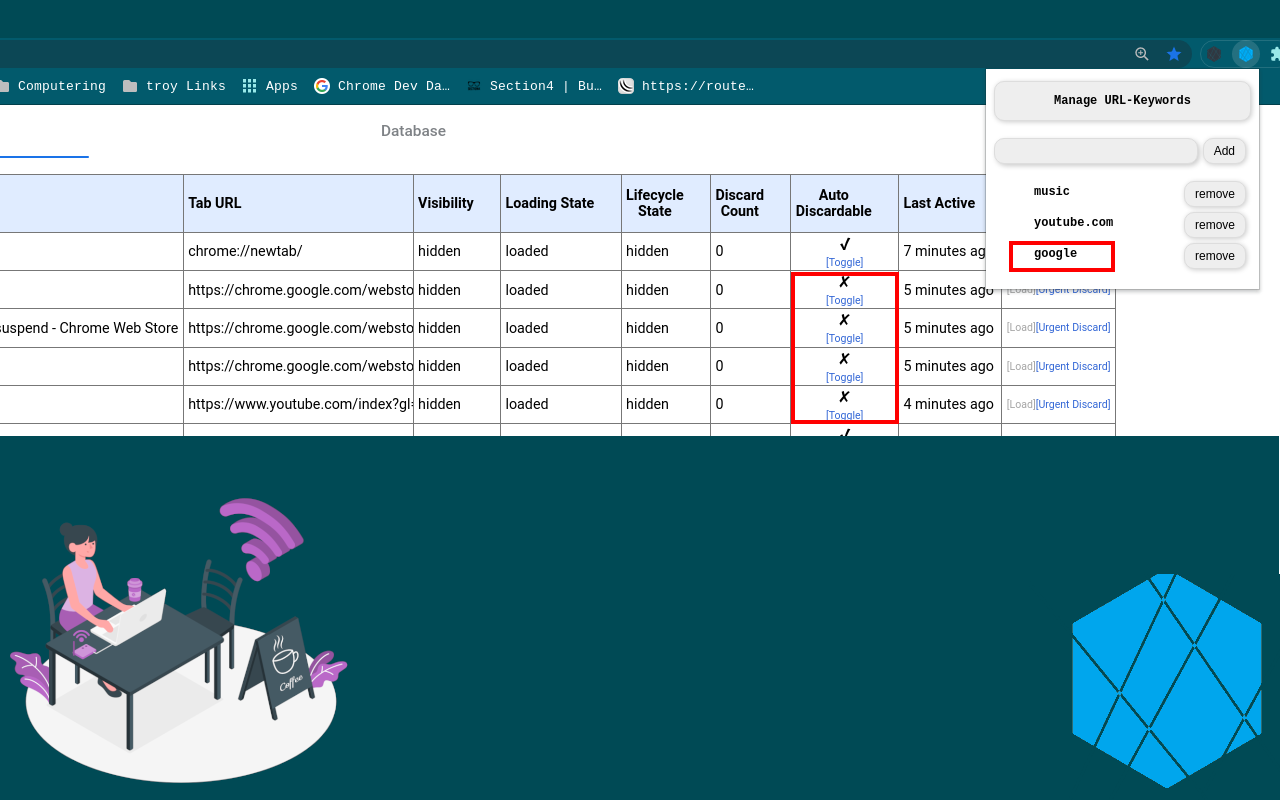Click the Auto Discardable column header
This screenshot has width=1280, height=800.
coord(844,203)
